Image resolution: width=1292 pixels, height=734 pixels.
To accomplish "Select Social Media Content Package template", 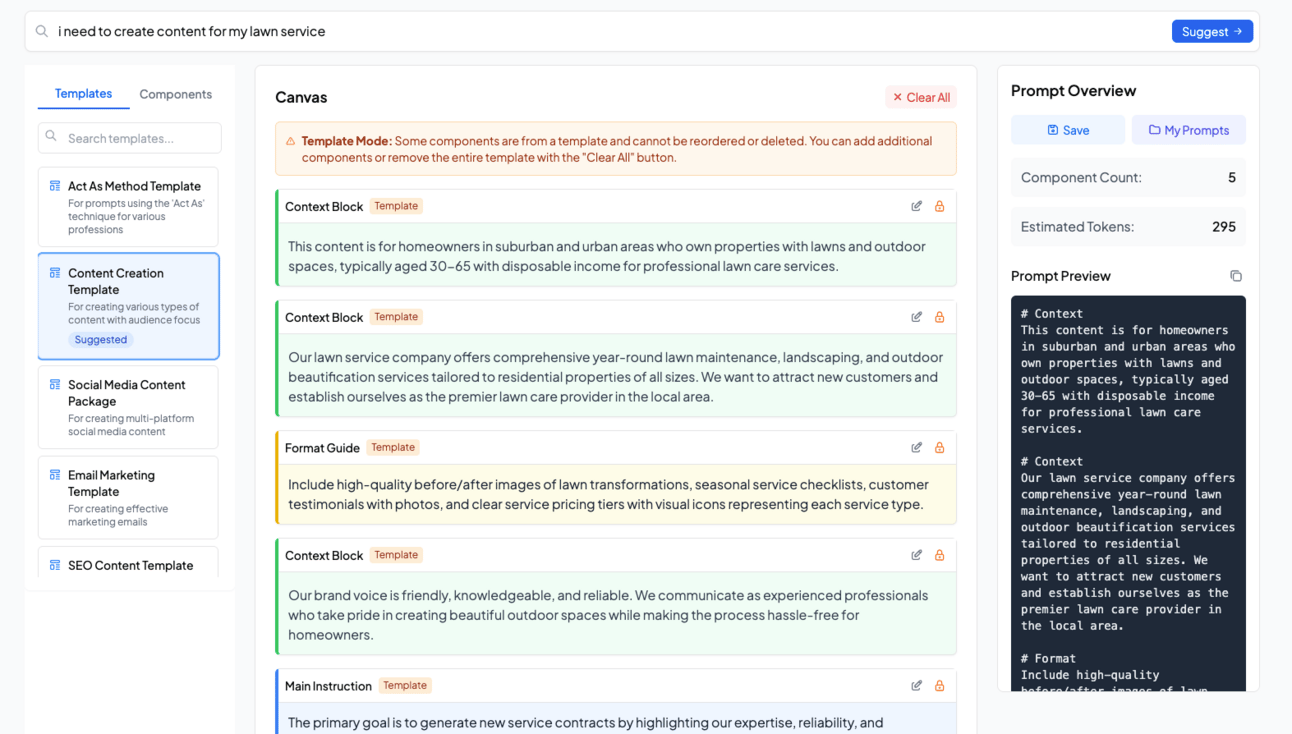I will [x=128, y=407].
